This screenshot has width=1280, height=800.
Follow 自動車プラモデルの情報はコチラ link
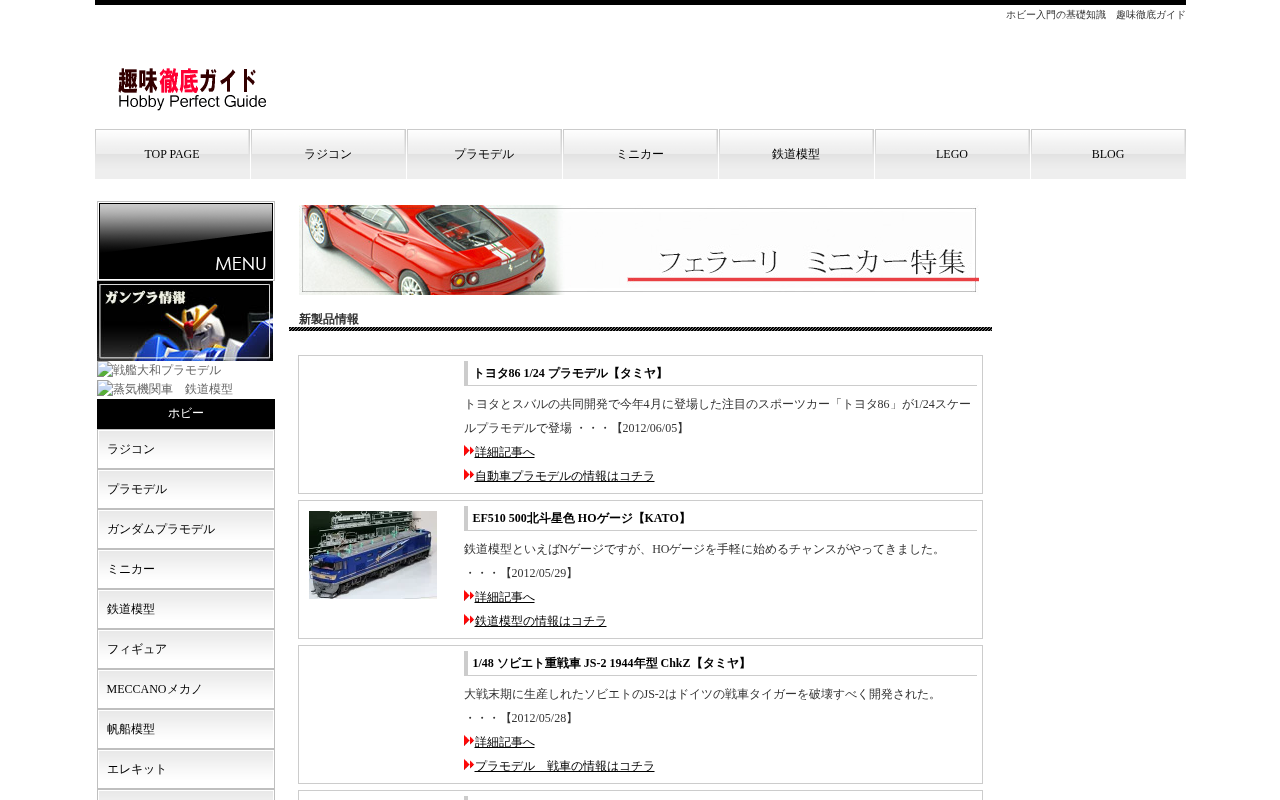click(565, 476)
